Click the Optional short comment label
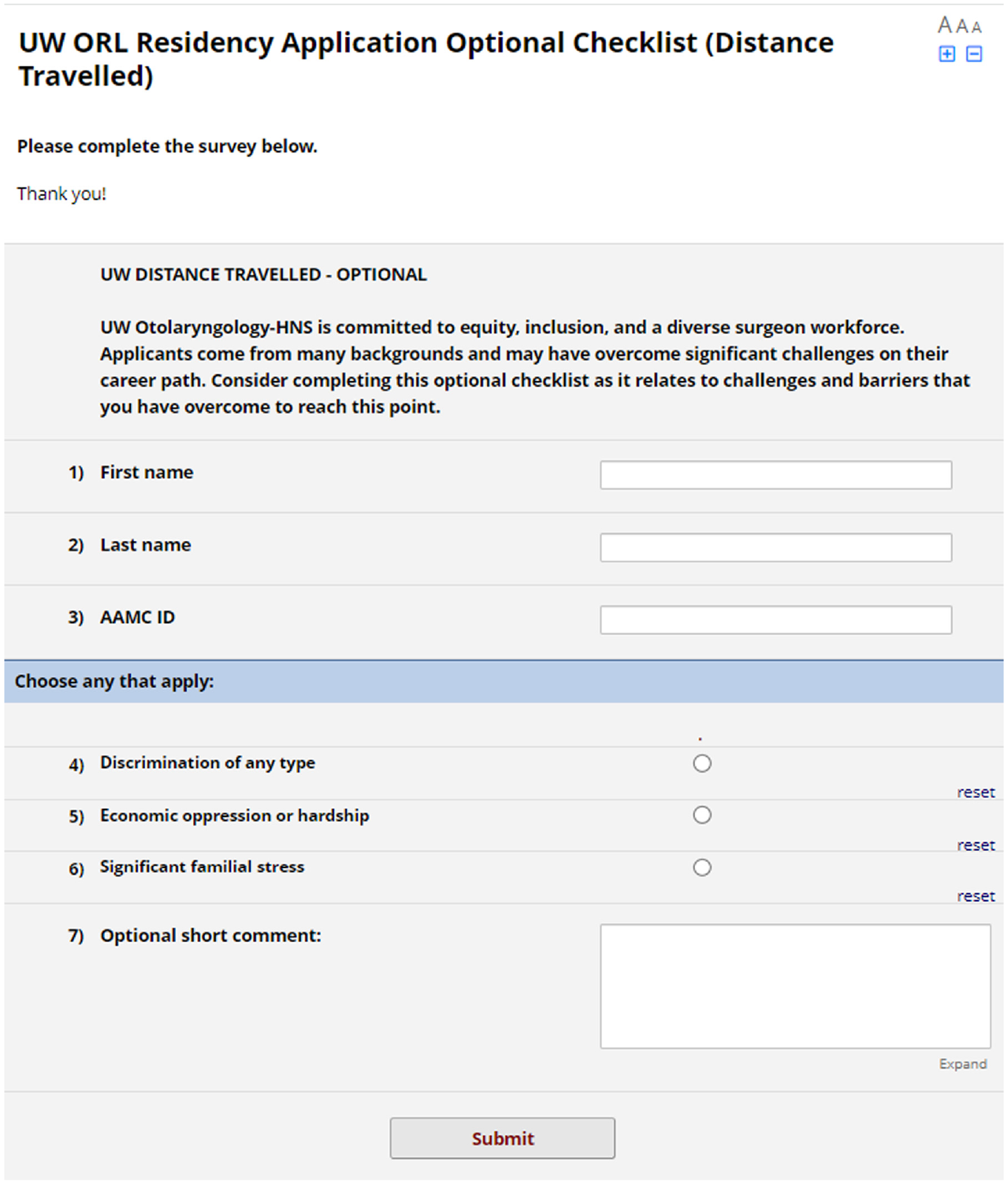 tap(211, 935)
